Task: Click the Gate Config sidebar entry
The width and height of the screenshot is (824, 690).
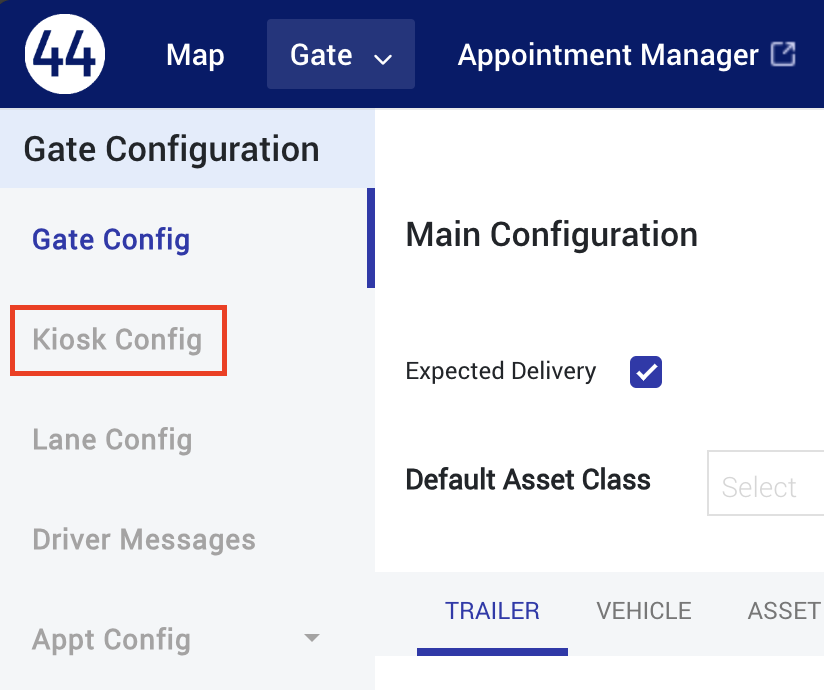Action: point(110,239)
